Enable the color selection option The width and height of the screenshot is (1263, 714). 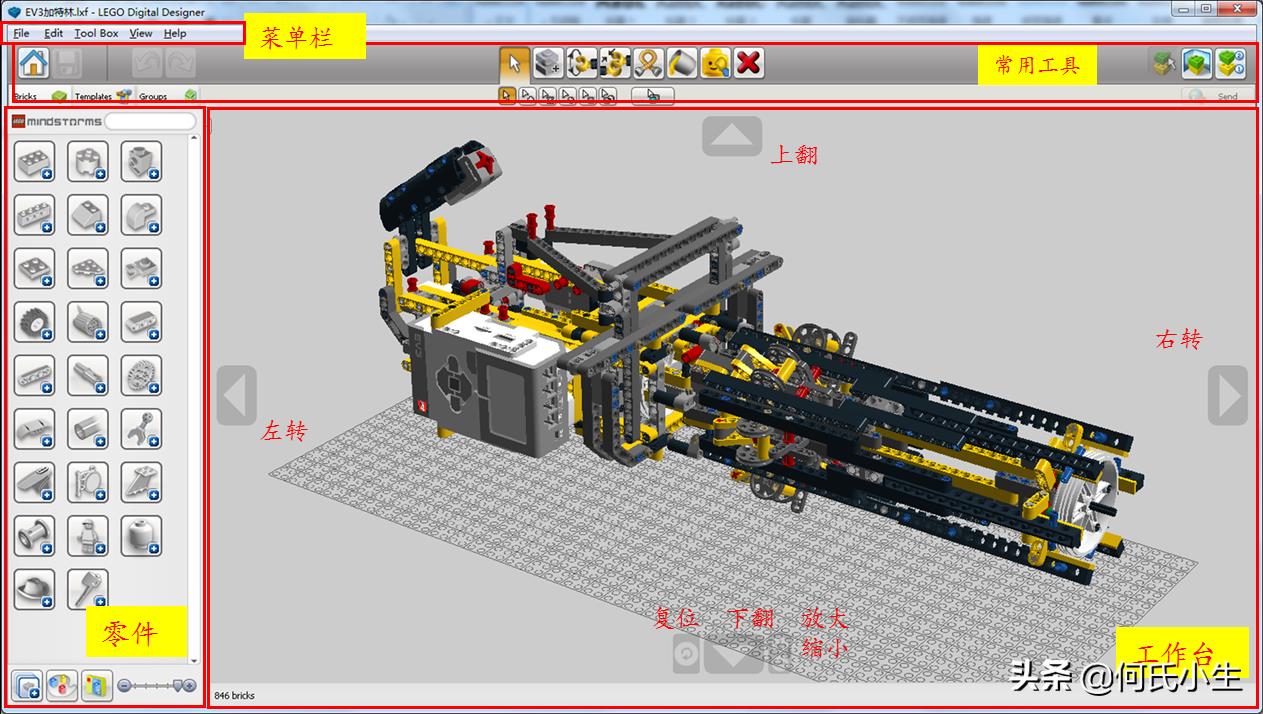coord(567,96)
